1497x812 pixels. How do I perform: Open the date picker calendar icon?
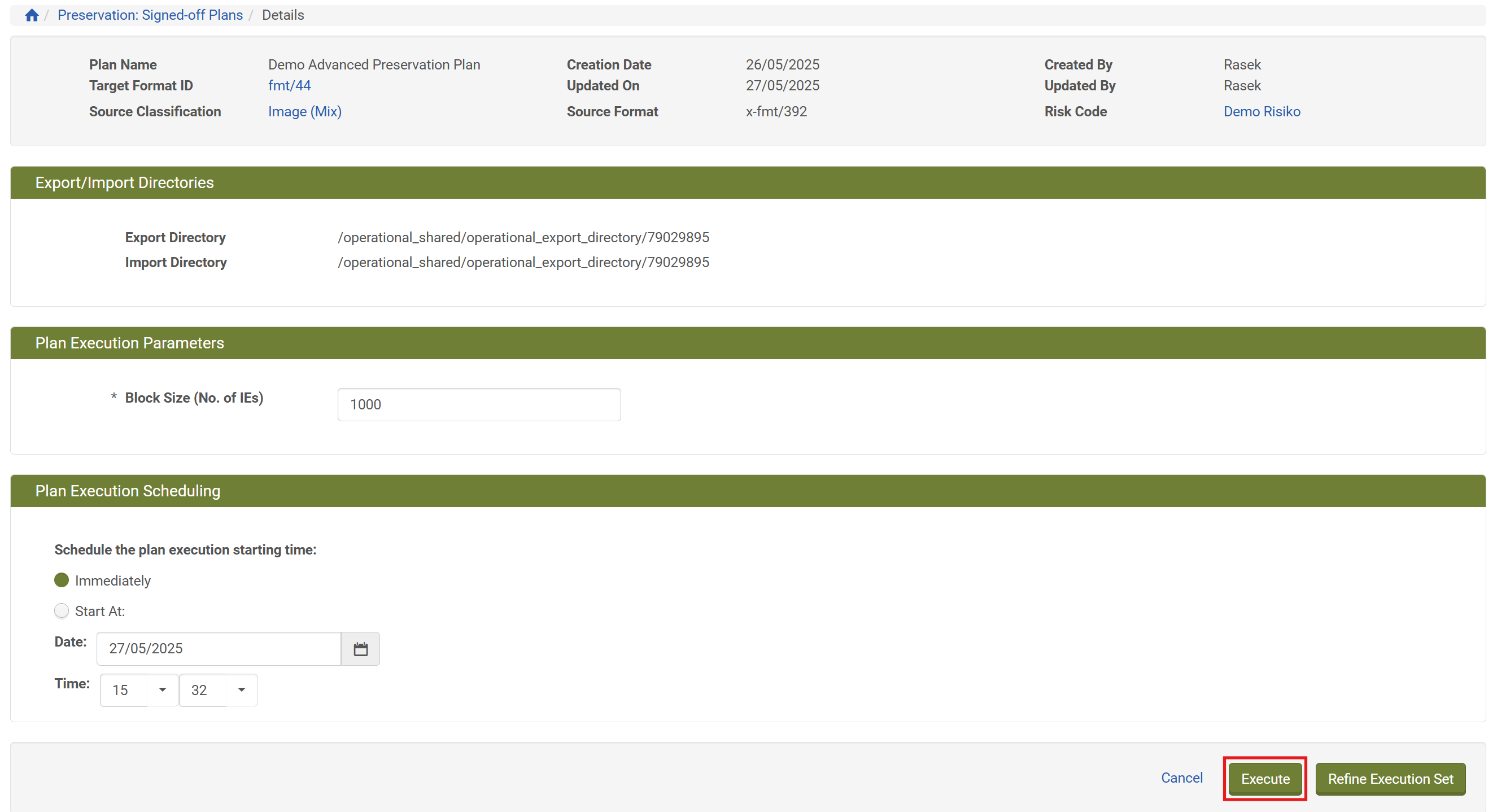click(x=360, y=649)
